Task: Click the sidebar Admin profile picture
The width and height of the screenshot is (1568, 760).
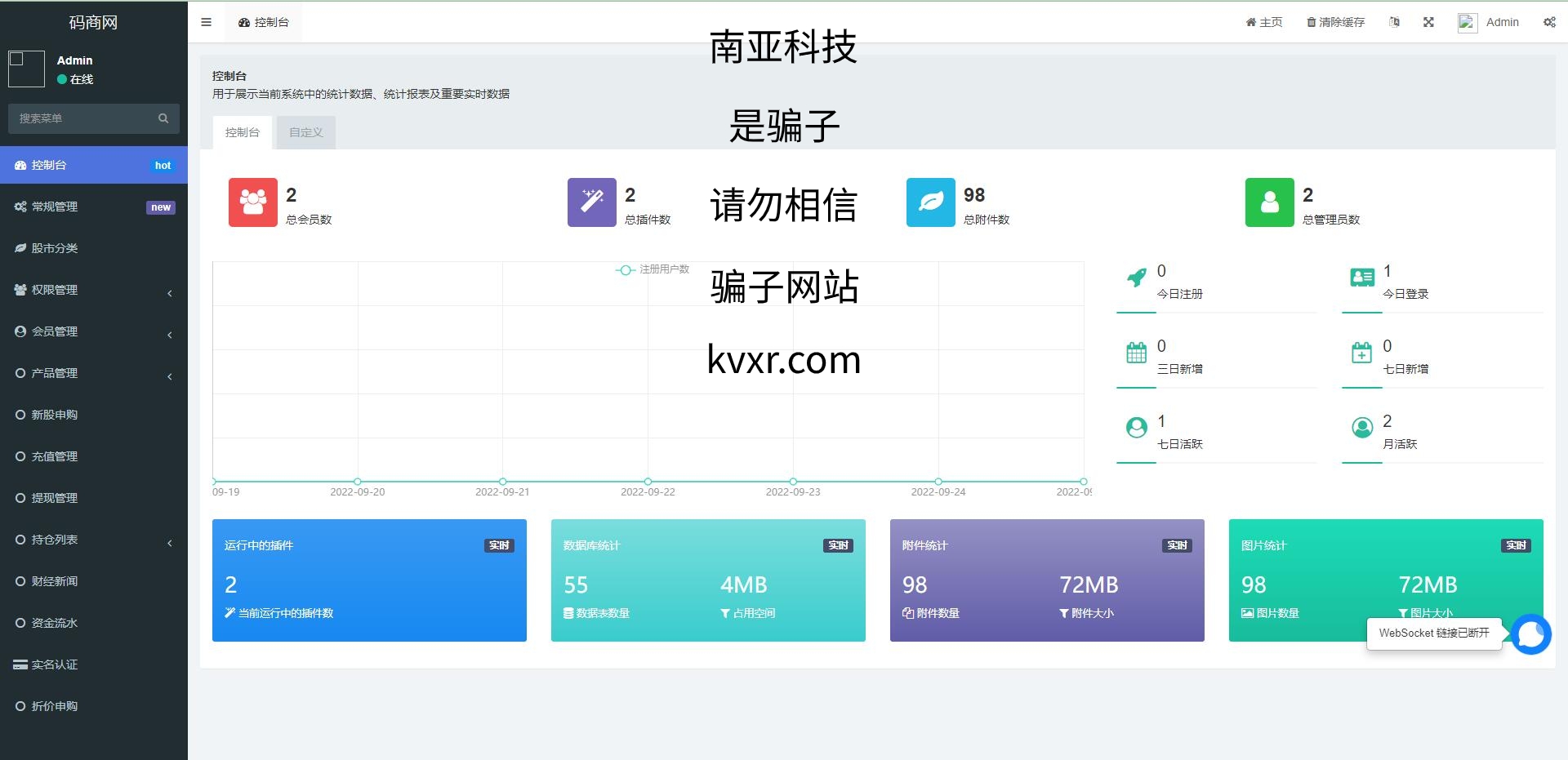Action: [26, 69]
